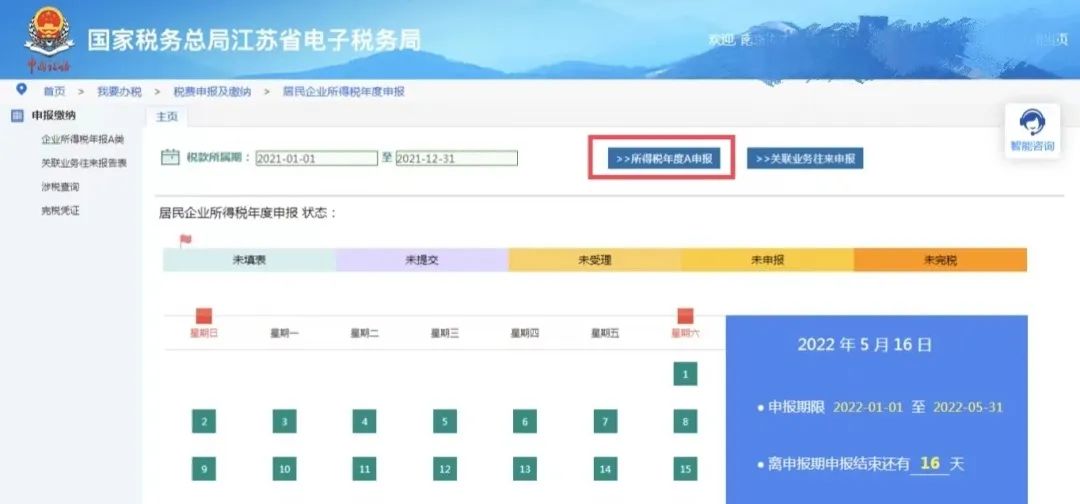Open the 智能咨询 assistant headset icon
The image size is (1080, 504).
(1032, 122)
